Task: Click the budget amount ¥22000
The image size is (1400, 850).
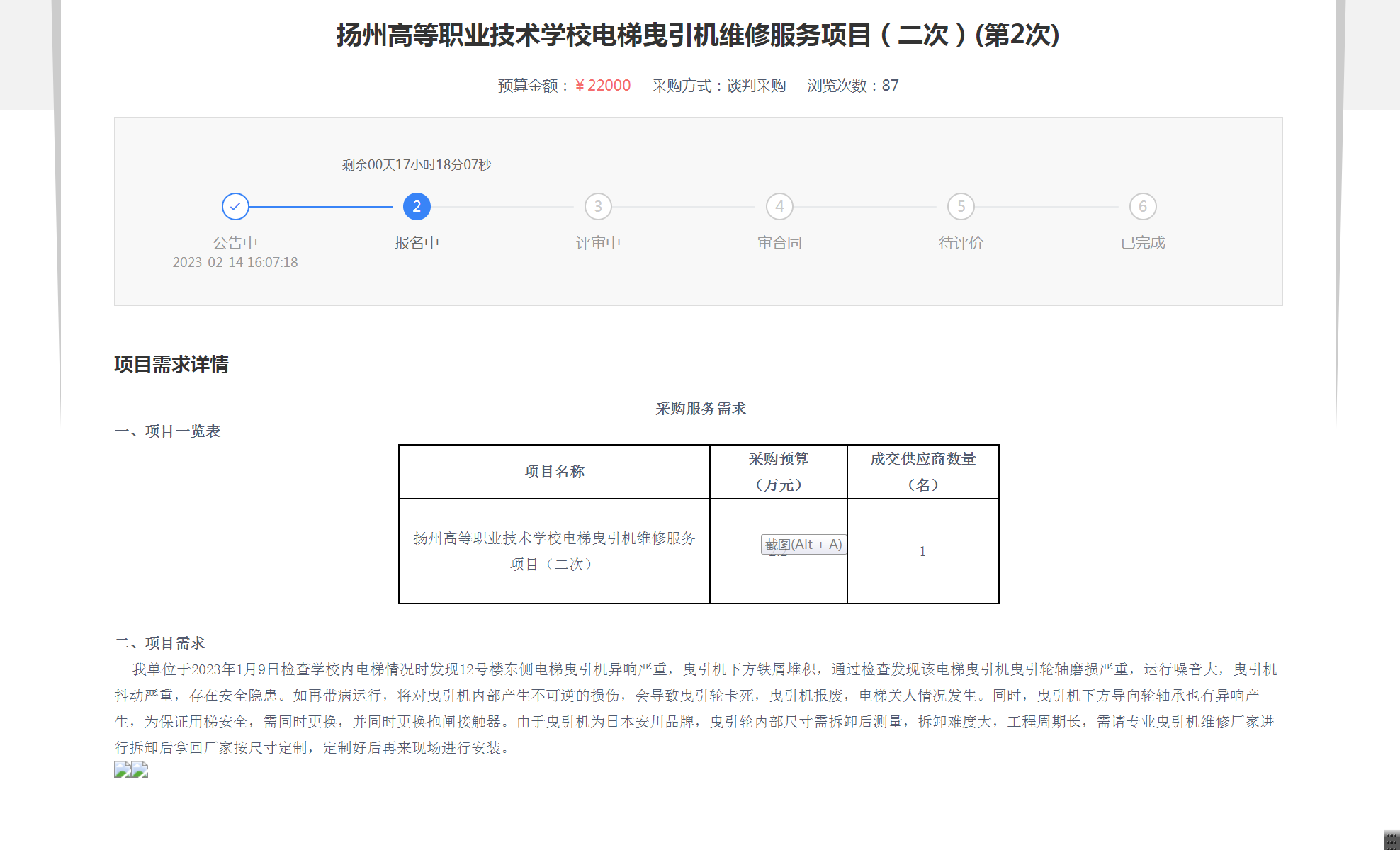Action: [603, 86]
